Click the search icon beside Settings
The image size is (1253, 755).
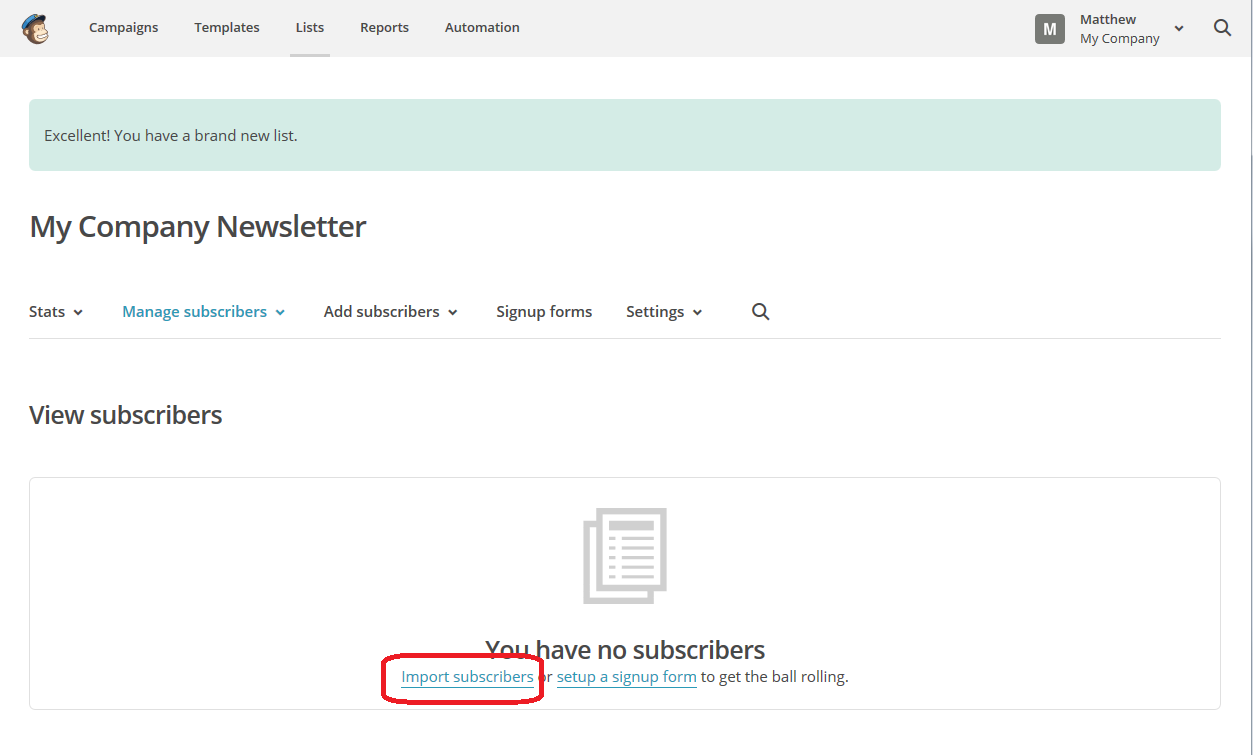(760, 312)
